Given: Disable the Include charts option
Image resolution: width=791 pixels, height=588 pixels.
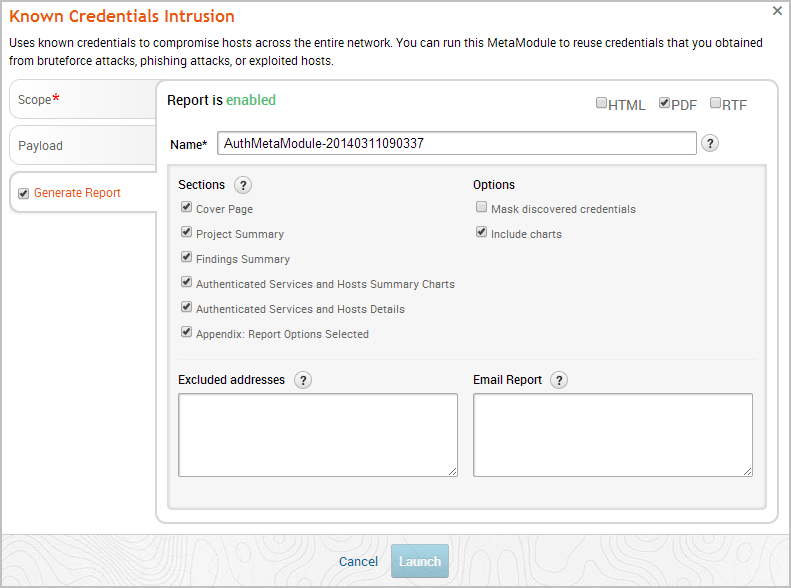Looking at the screenshot, I should pyautogui.click(x=482, y=233).
